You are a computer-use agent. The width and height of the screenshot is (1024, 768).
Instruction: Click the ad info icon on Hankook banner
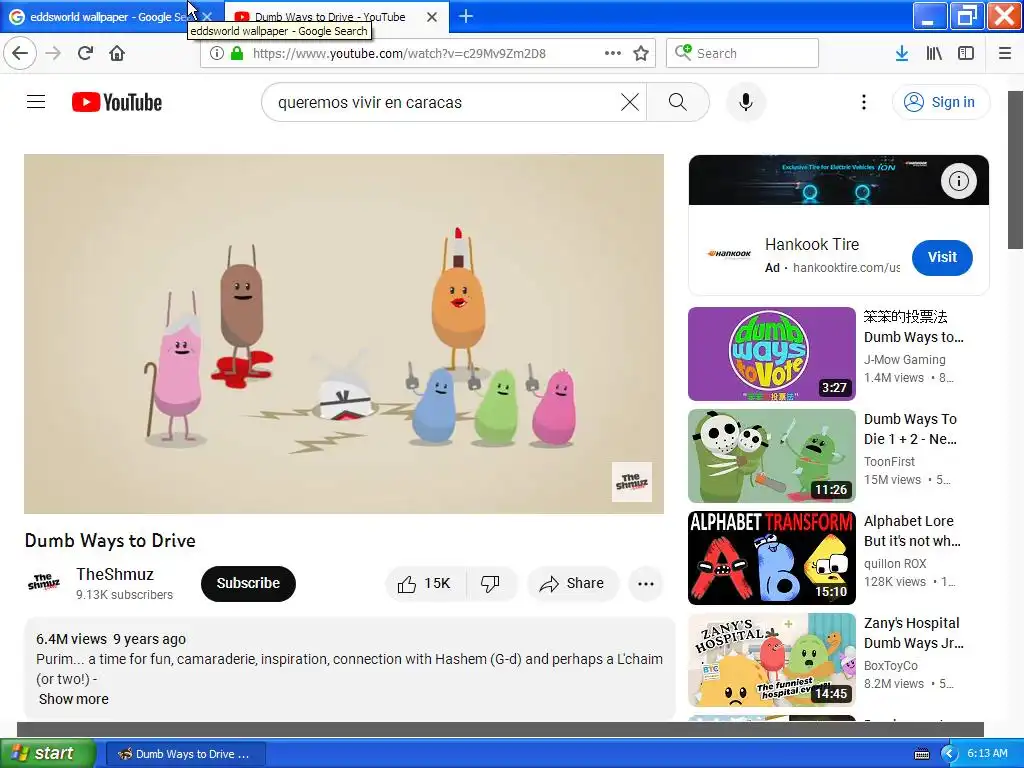click(x=958, y=181)
